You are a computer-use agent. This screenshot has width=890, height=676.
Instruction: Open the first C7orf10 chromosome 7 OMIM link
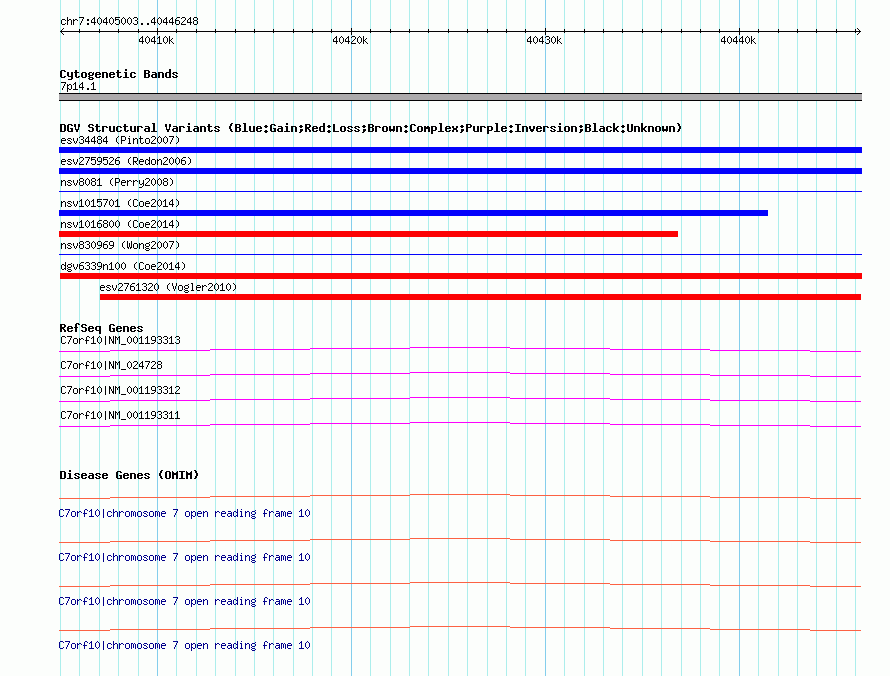184,513
